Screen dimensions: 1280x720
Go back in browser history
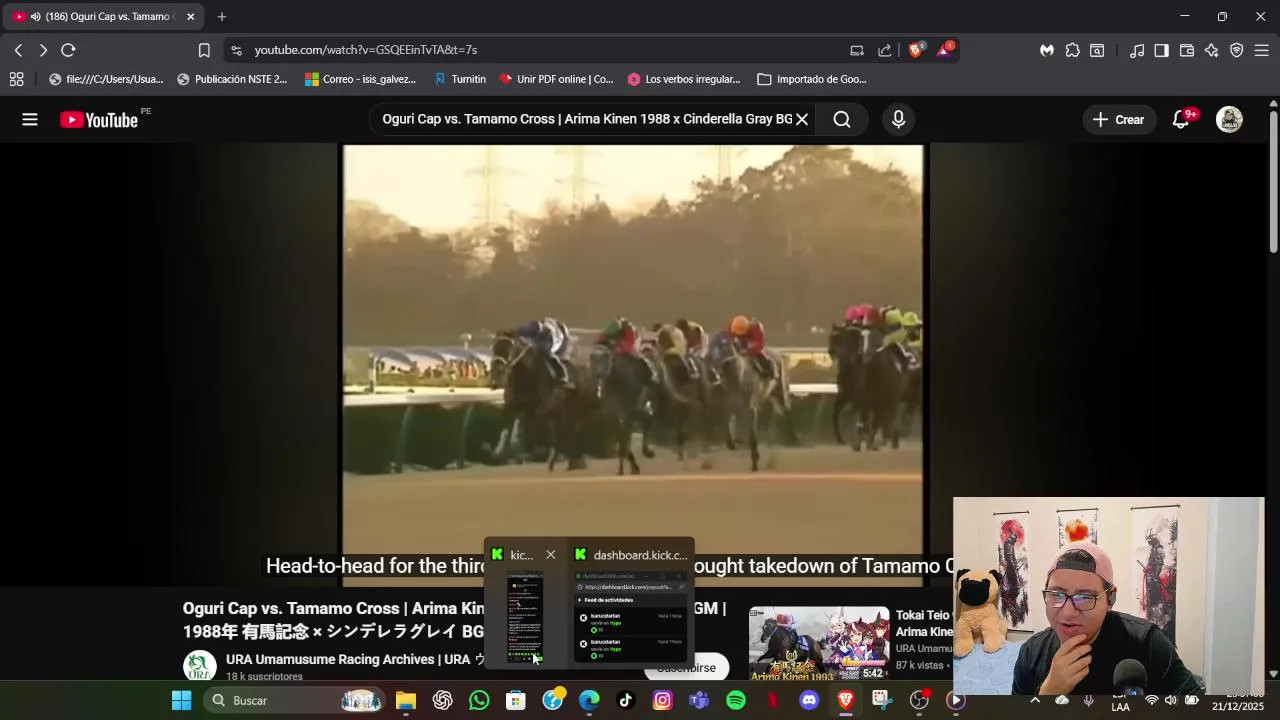tap(18, 50)
